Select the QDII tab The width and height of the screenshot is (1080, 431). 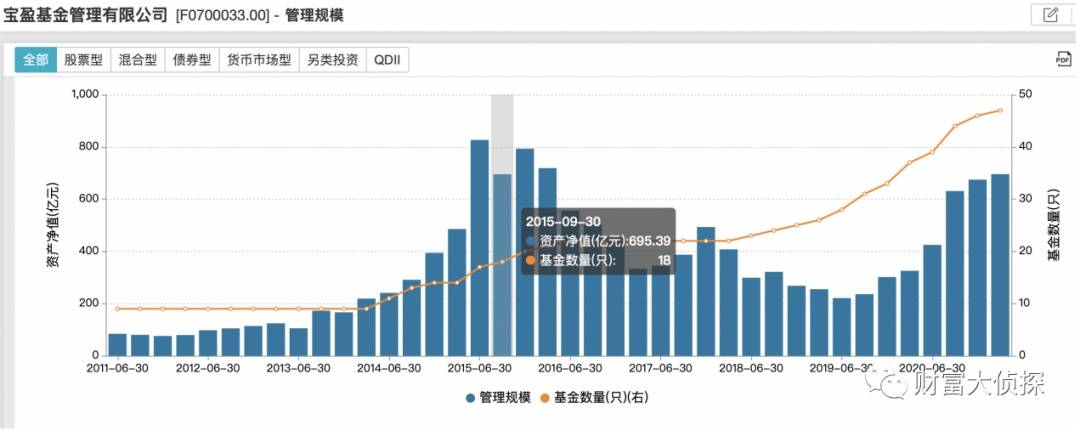pyautogui.click(x=388, y=60)
